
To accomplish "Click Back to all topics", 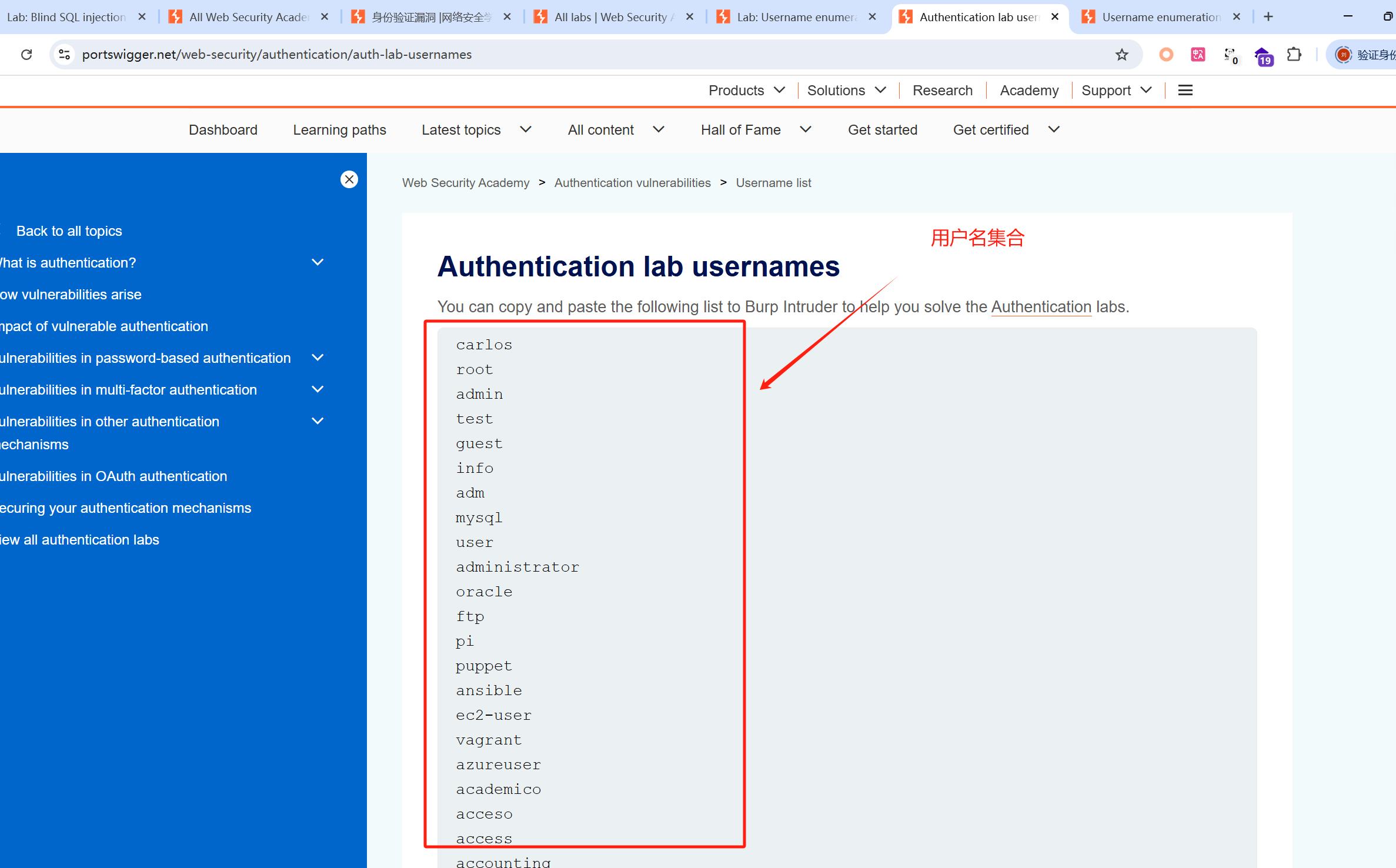I will 69,231.
